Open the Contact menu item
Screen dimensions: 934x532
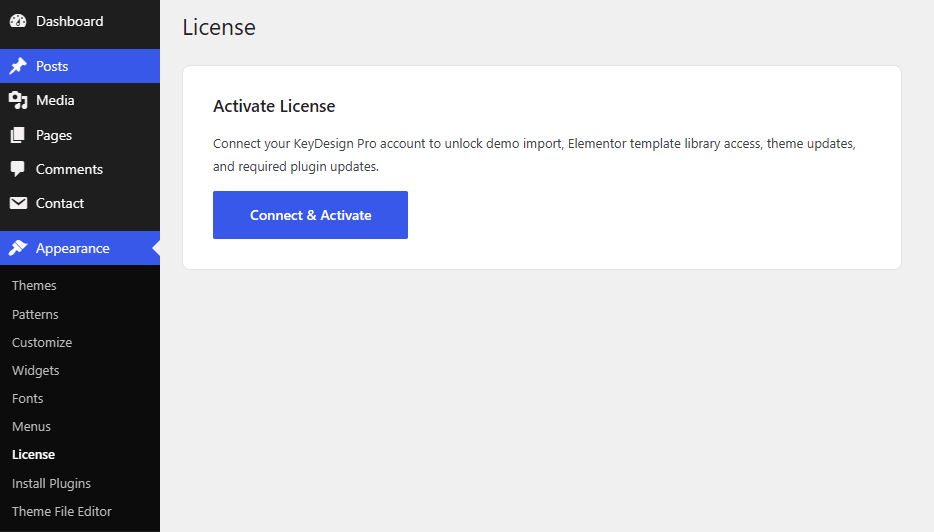[80, 203]
